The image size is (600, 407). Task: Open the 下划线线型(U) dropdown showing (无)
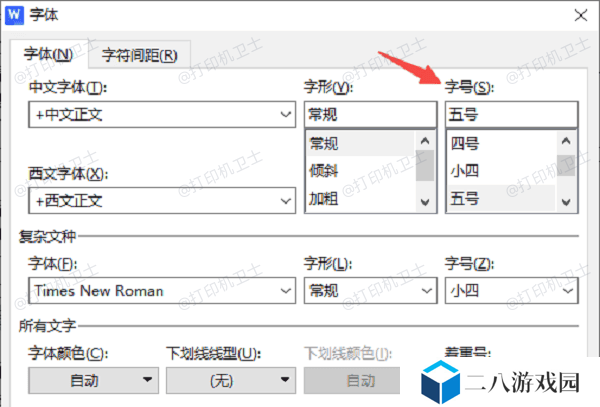point(231,380)
